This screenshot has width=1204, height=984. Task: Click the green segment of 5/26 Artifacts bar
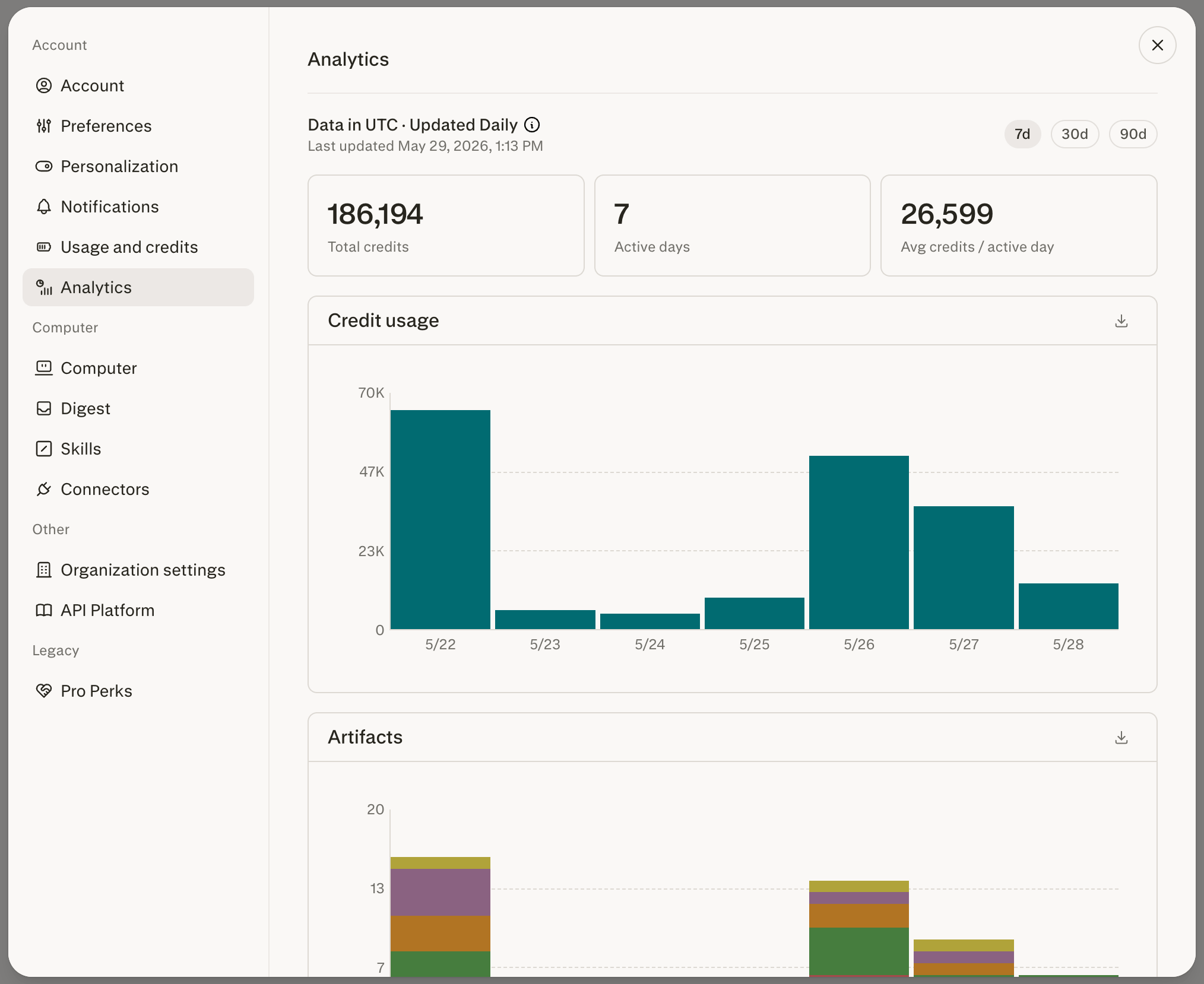click(x=859, y=951)
